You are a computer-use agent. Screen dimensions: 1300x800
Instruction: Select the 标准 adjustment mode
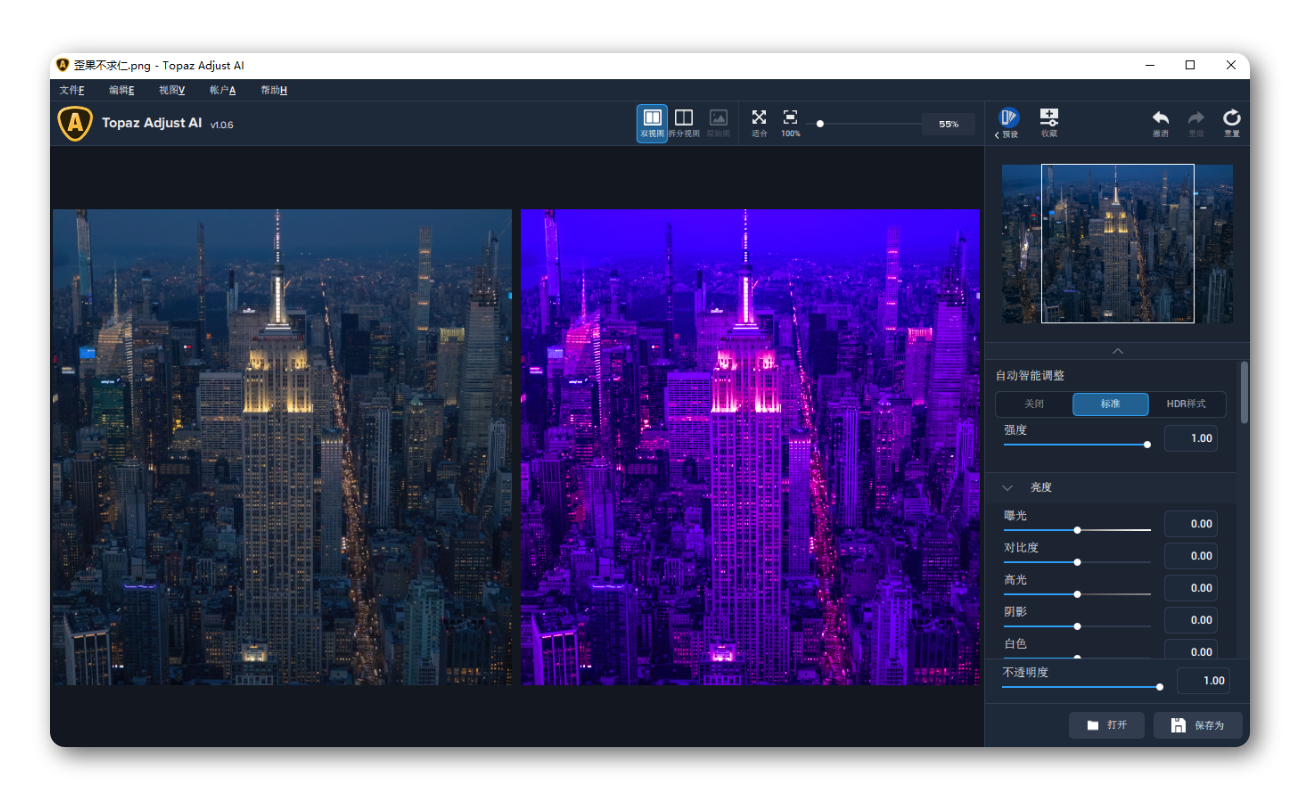pos(1111,404)
